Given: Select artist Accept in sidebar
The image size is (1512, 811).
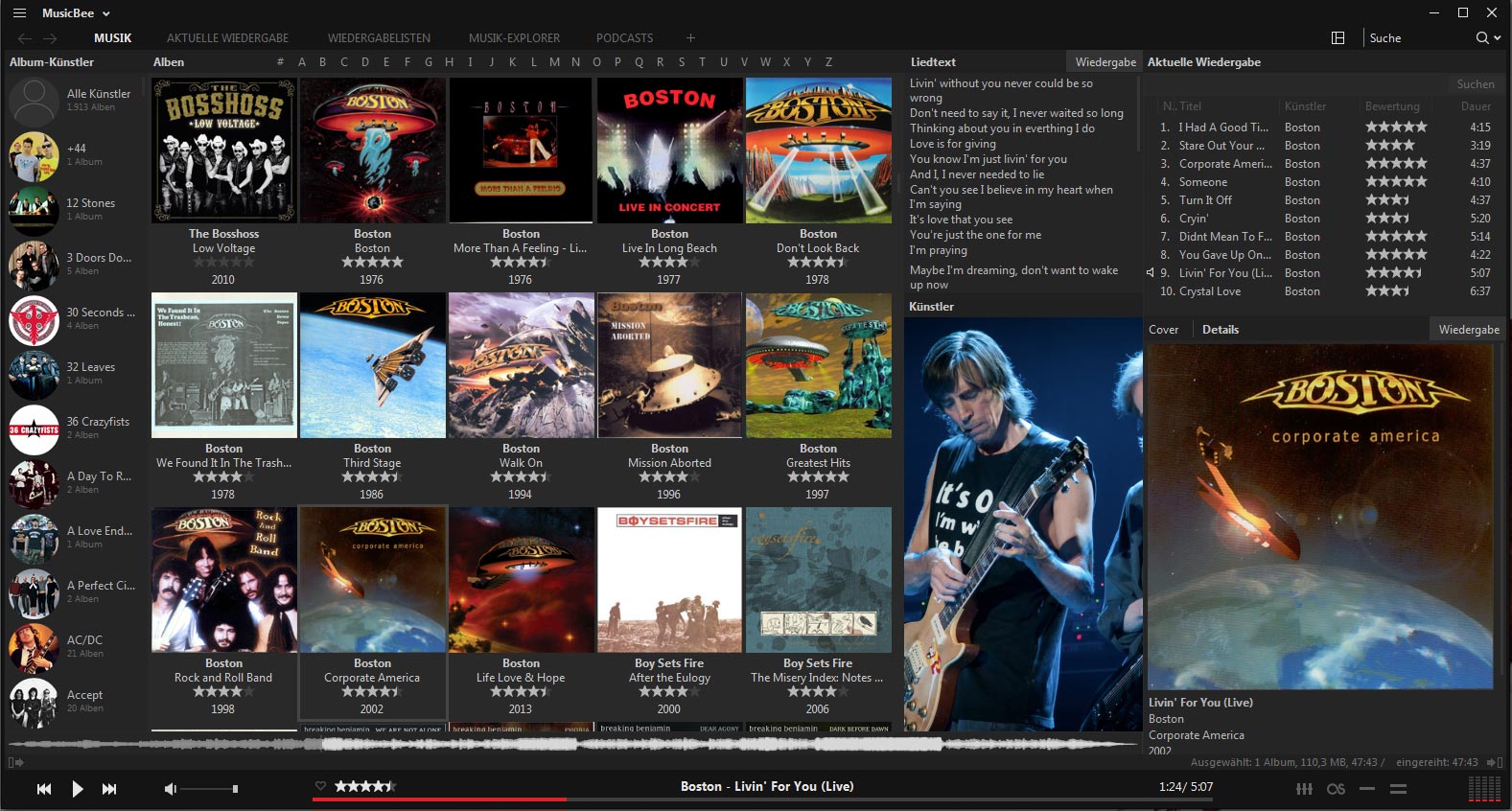Looking at the screenshot, I should (x=75, y=702).
